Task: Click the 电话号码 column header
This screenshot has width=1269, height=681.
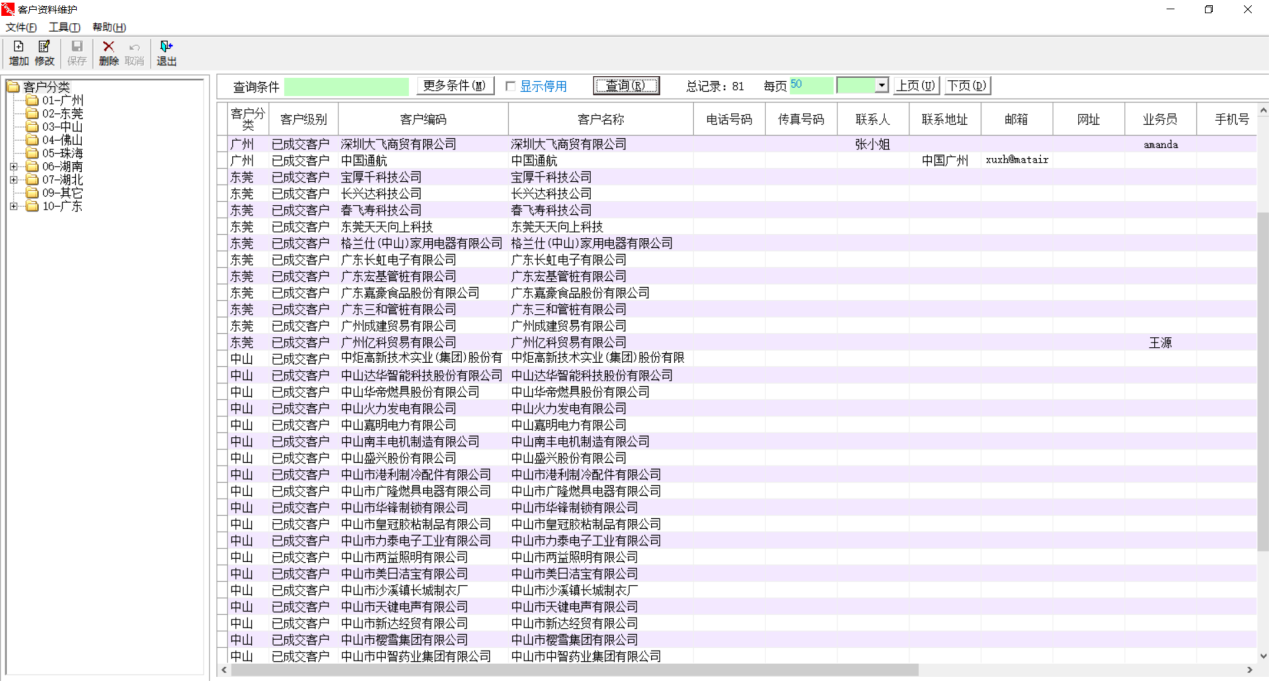Action: [x=729, y=119]
